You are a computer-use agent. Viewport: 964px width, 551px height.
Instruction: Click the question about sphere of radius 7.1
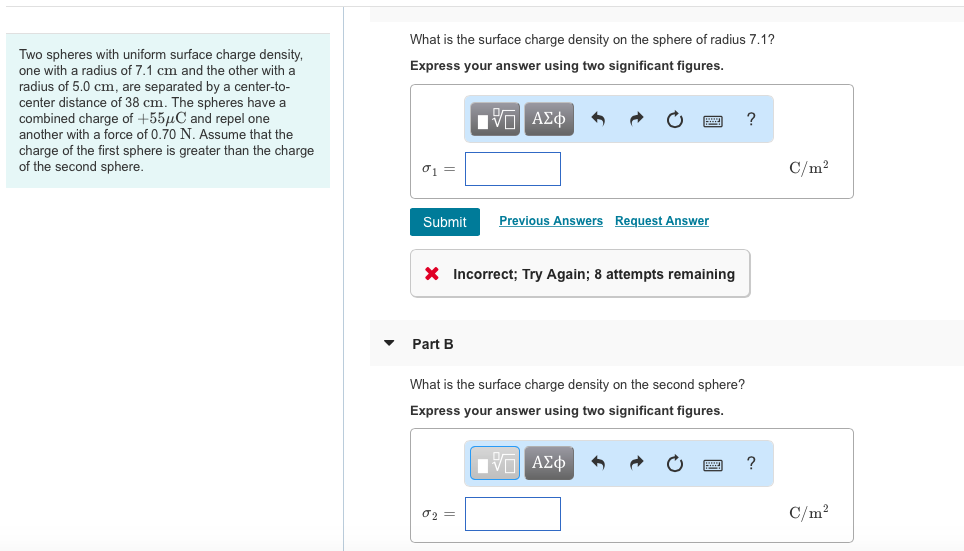[592, 39]
